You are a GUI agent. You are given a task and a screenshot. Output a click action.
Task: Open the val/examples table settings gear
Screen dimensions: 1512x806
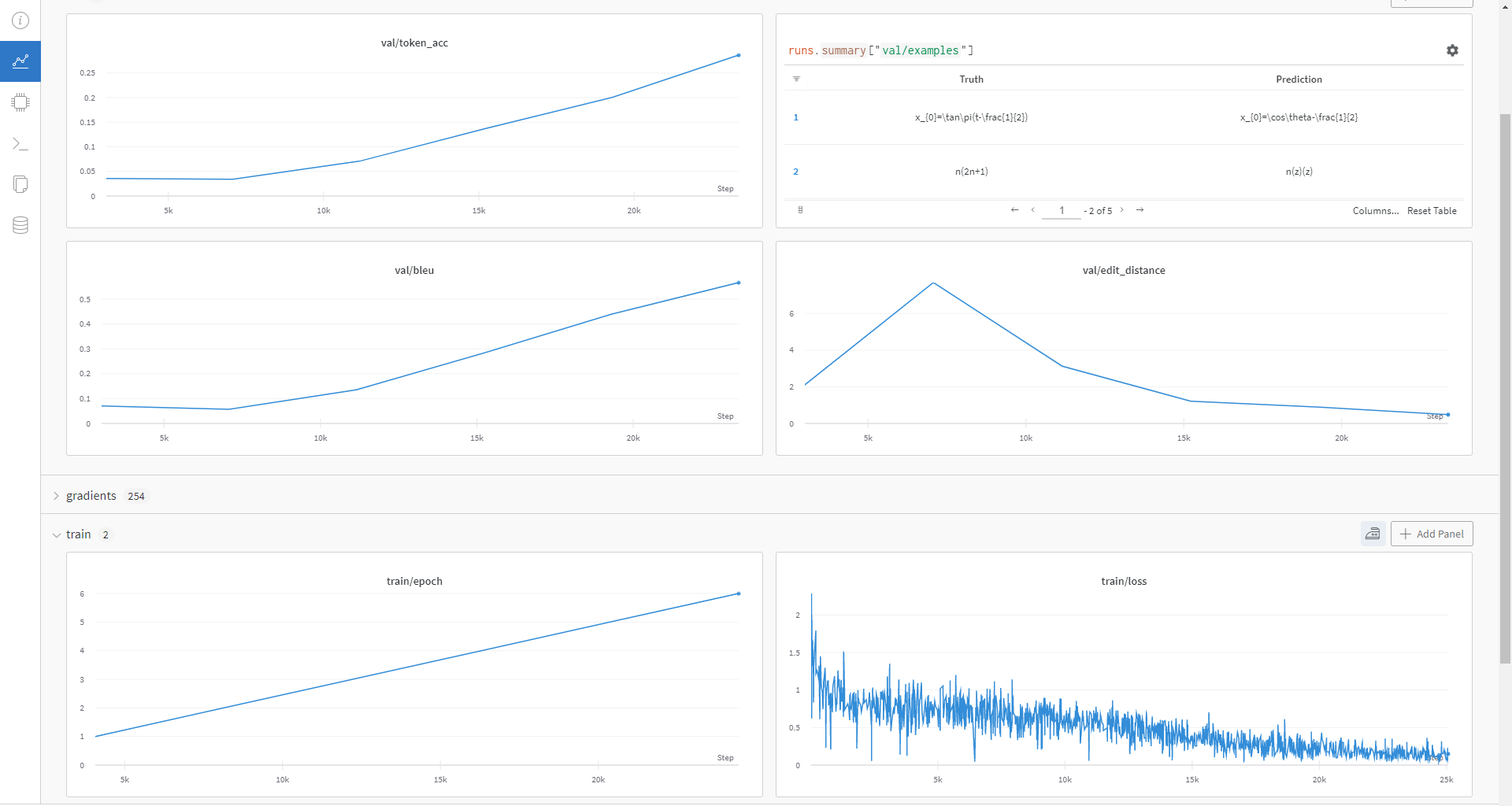click(1452, 50)
